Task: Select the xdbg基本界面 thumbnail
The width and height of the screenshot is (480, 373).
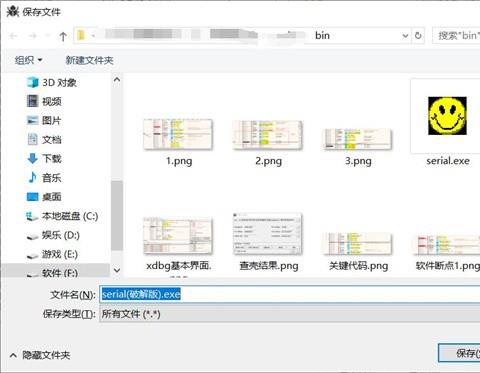Action: click(178, 235)
